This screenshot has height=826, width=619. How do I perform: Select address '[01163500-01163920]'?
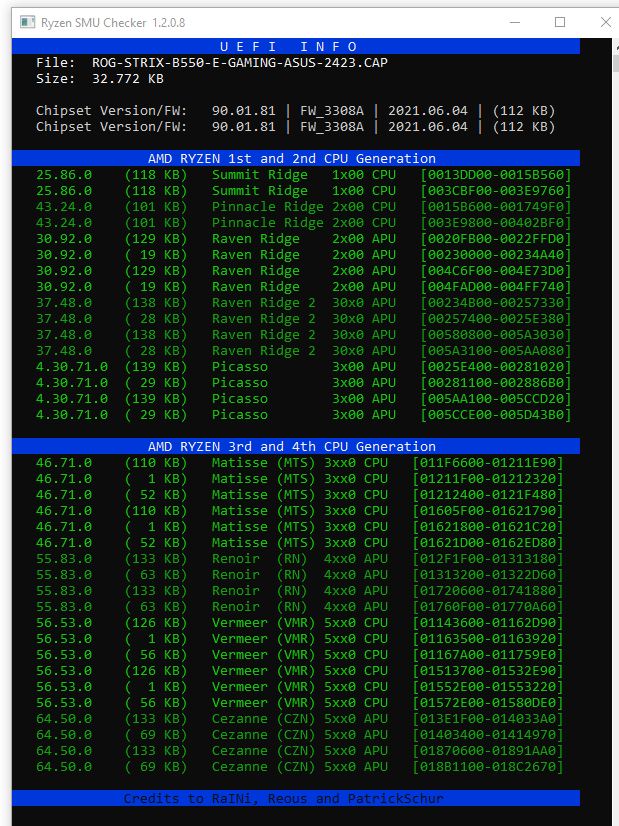[x=488, y=638]
